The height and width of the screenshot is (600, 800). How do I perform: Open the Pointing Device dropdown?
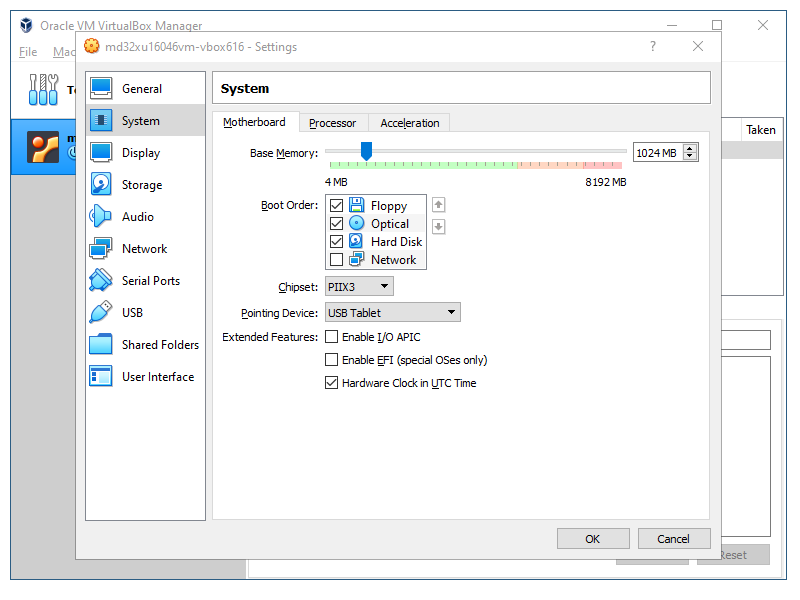[x=393, y=313]
